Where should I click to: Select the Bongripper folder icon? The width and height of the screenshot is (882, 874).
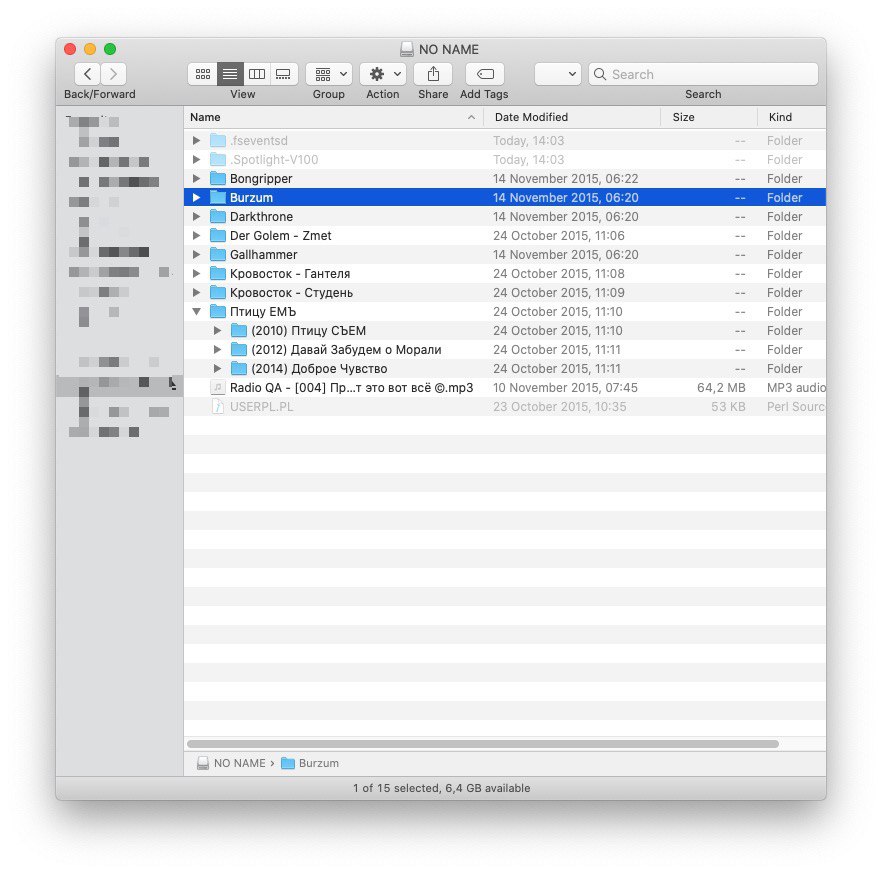[x=218, y=178]
